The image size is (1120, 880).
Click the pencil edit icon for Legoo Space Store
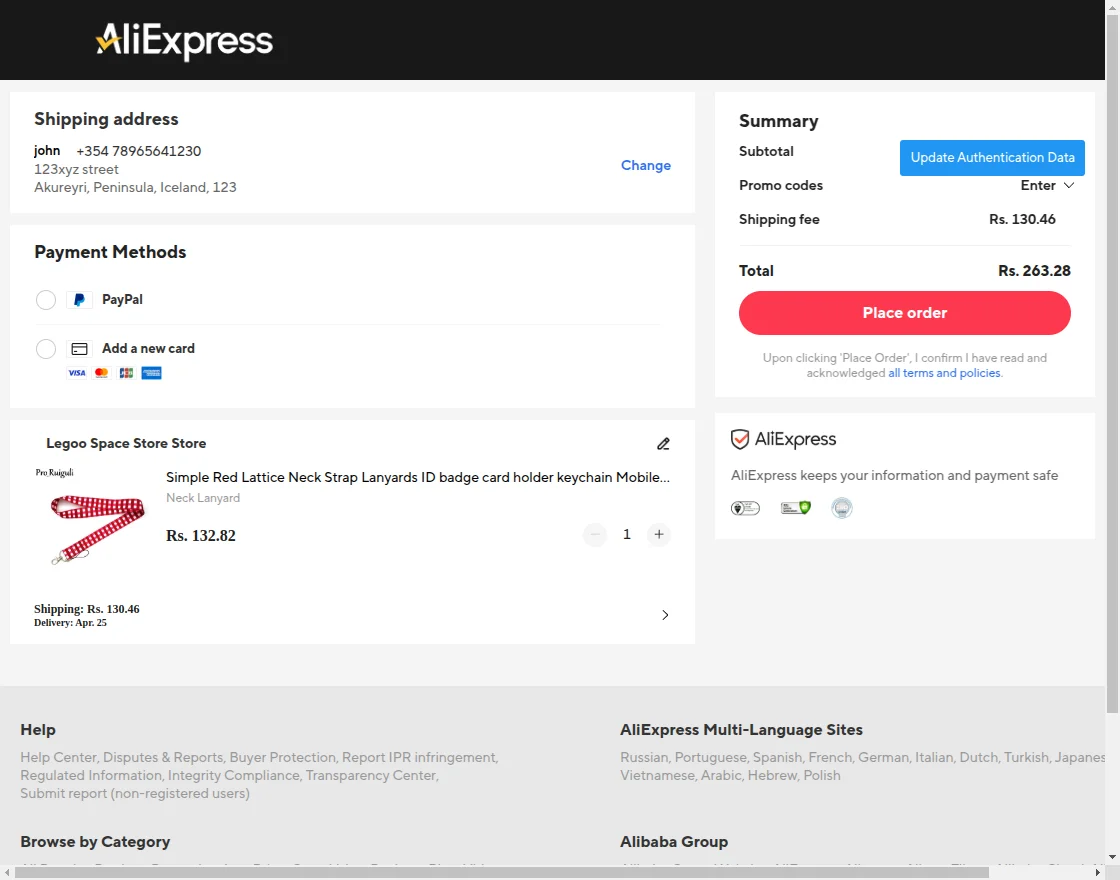click(664, 444)
